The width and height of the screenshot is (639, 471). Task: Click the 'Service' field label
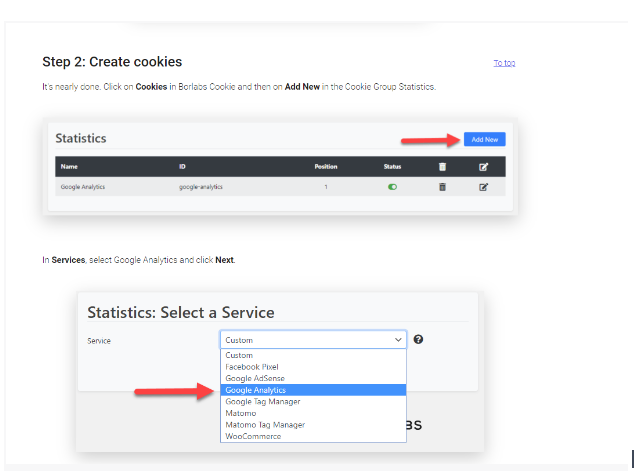pyautogui.click(x=99, y=341)
